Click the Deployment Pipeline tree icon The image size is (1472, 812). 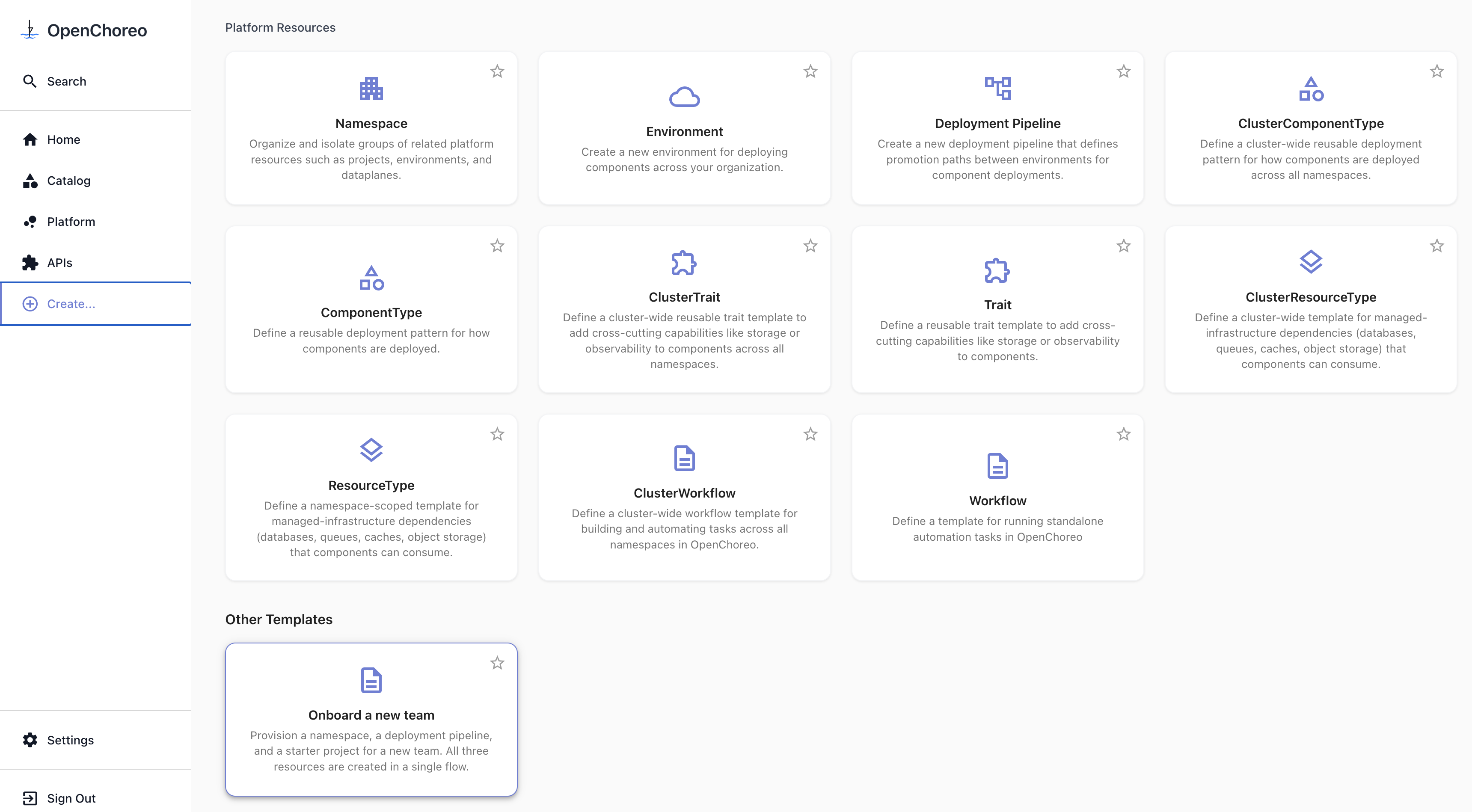pyautogui.click(x=998, y=89)
